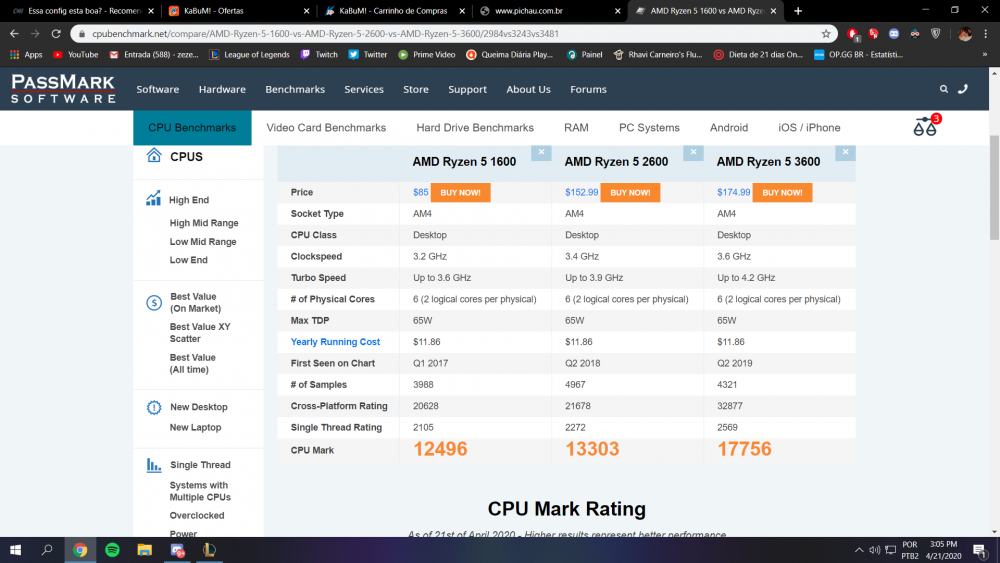Open a new browser tab
The height and width of the screenshot is (563, 1000).
coord(798,11)
